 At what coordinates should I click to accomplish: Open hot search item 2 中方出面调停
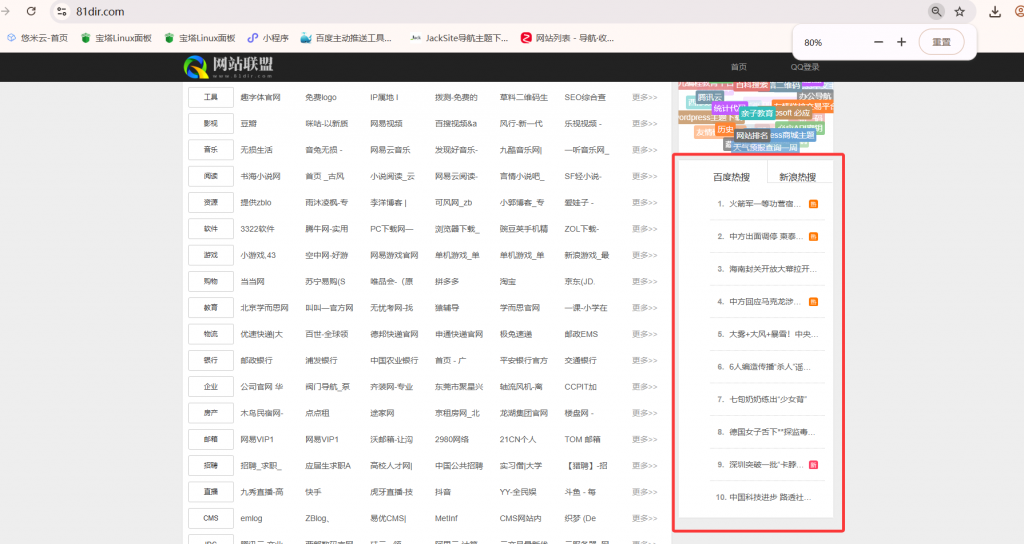tap(767, 236)
